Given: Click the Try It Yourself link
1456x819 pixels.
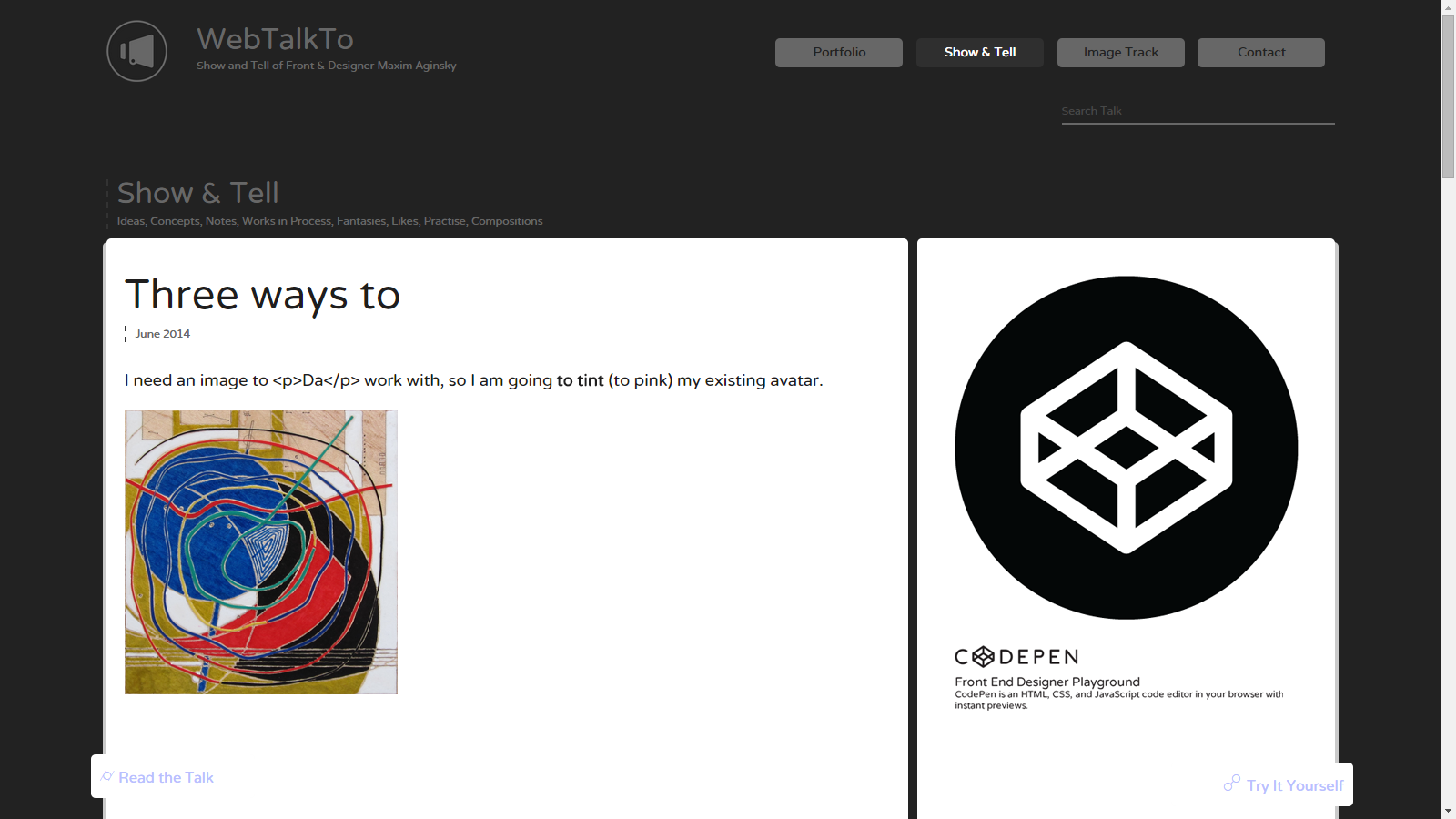Looking at the screenshot, I should pos(1295,785).
